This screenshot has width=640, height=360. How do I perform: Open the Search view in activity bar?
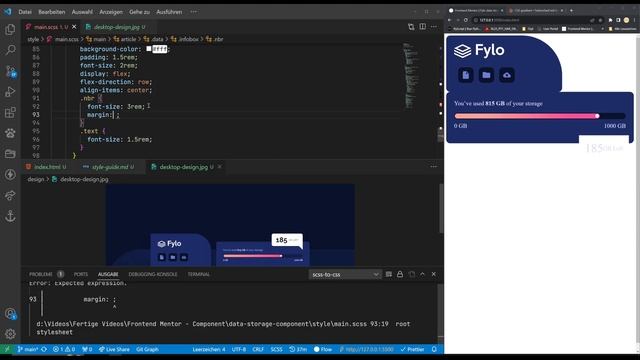pos(10,50)
